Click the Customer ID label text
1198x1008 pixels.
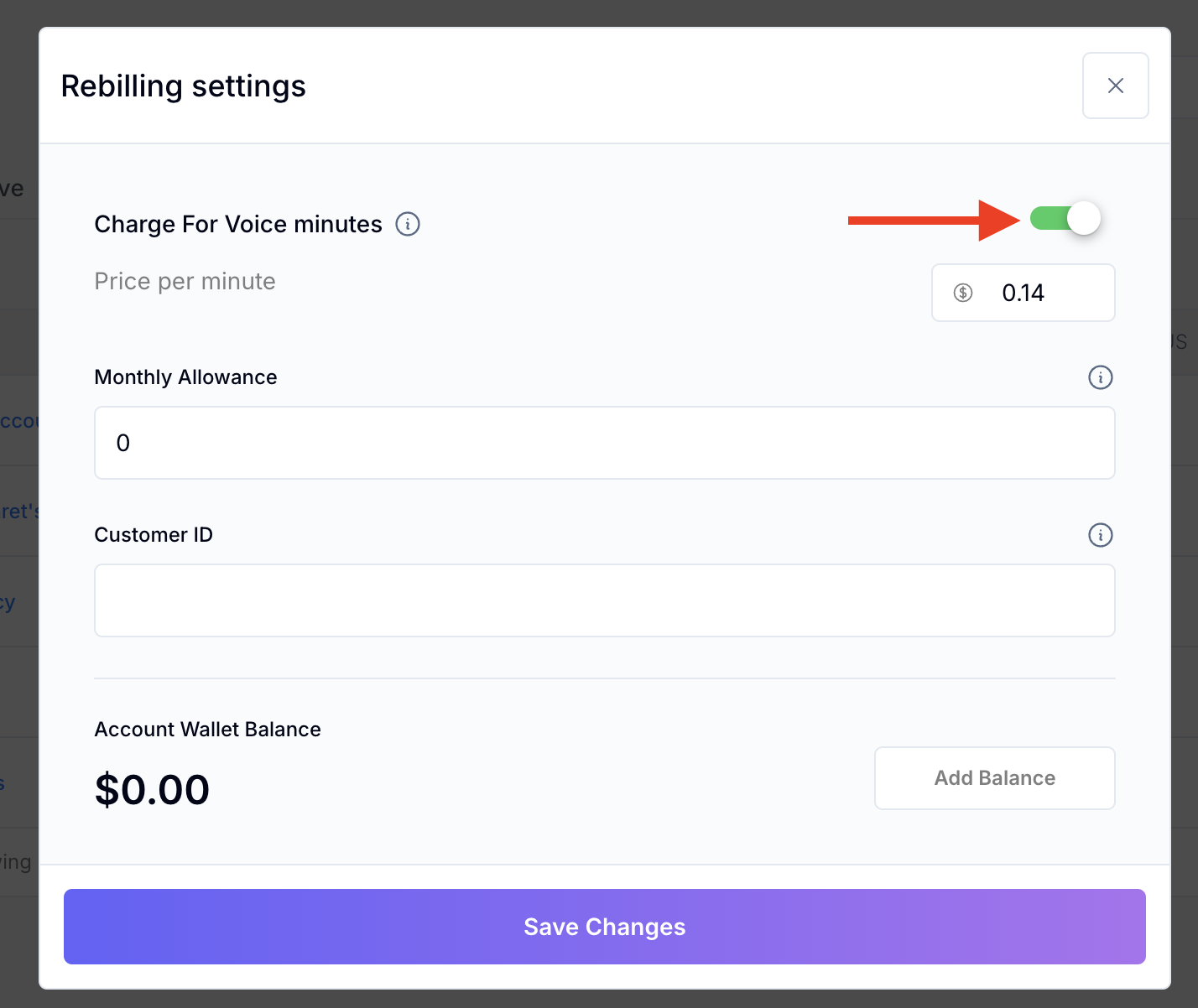tap(154, 535)
